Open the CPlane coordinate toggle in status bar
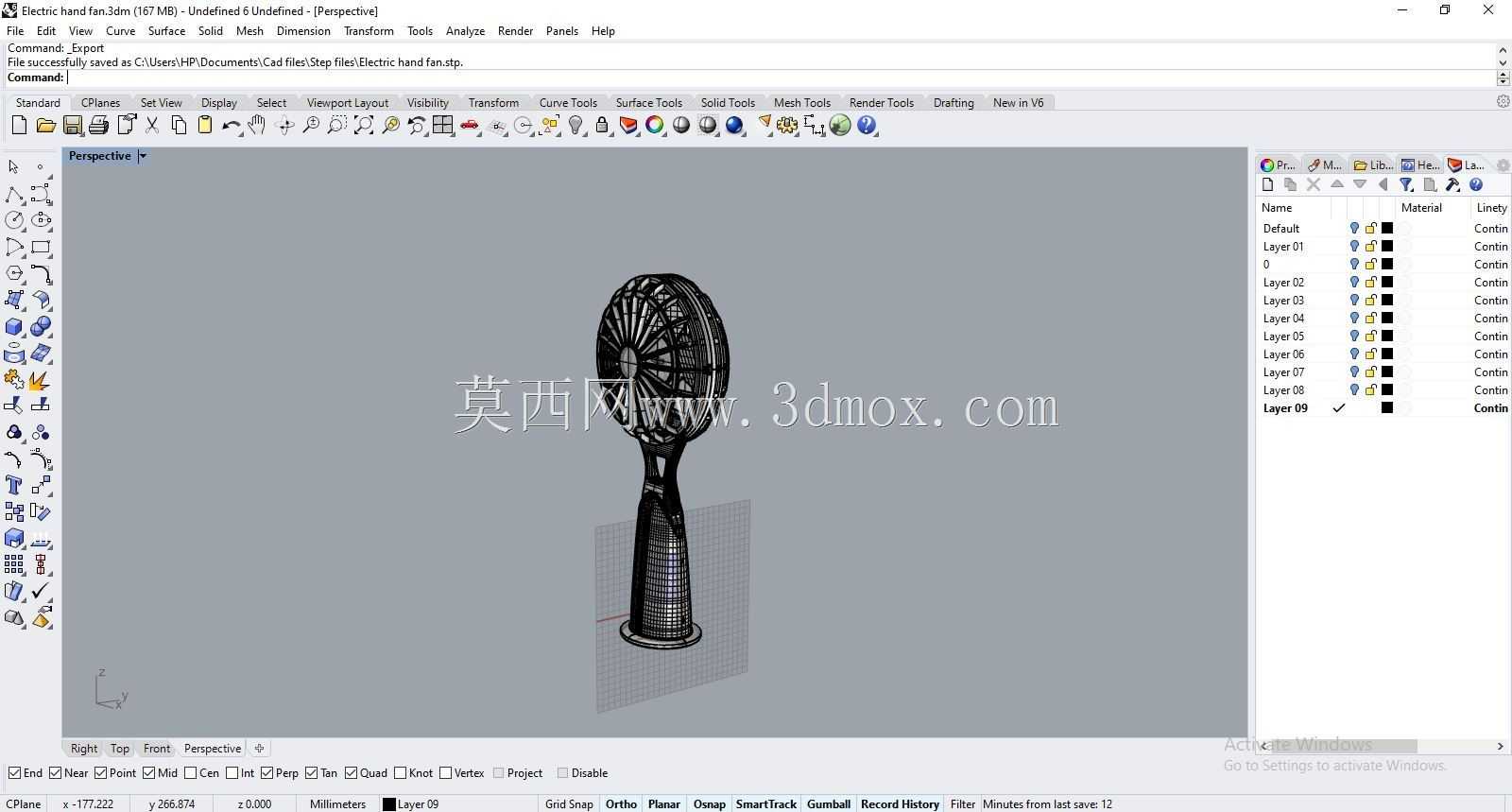 [x=24, y=804]
